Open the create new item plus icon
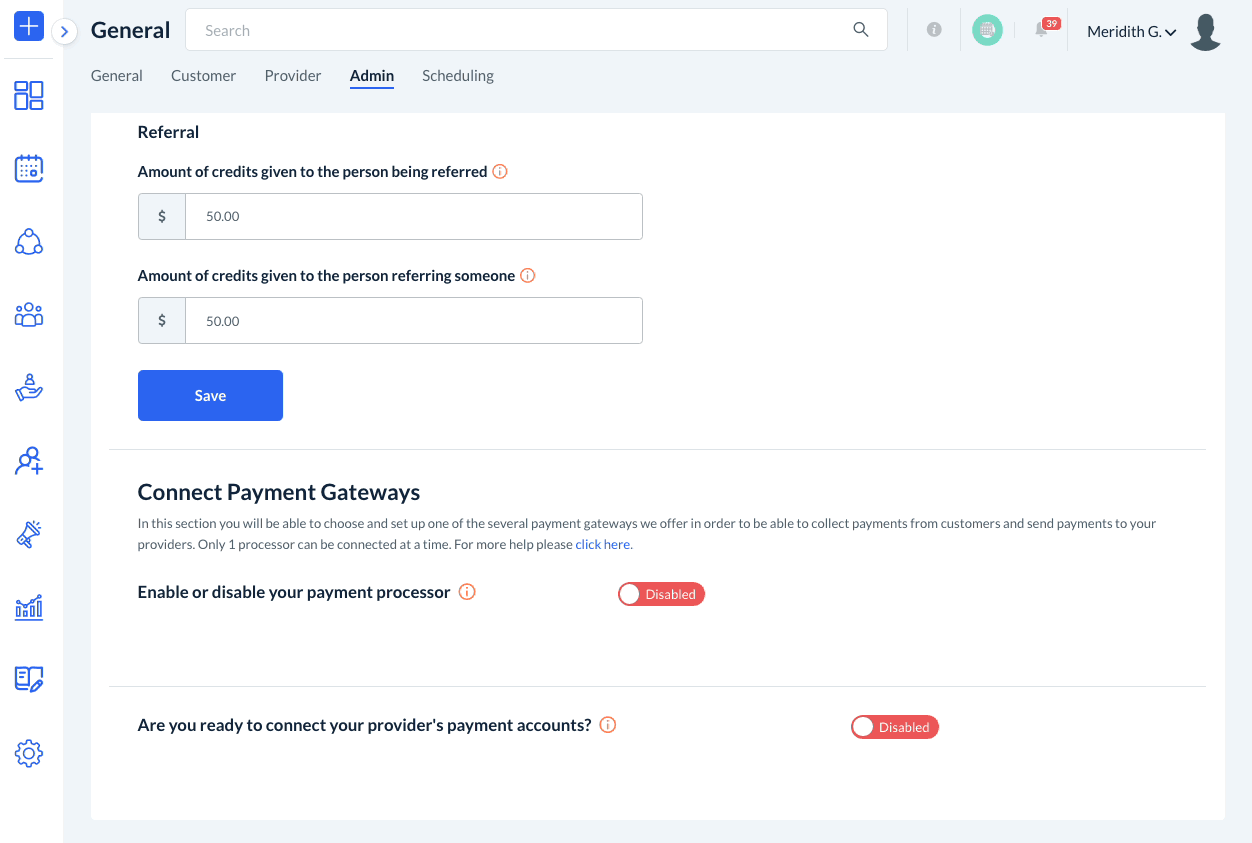The width and height of the screenshot is (1252, 843). [28, 26]
